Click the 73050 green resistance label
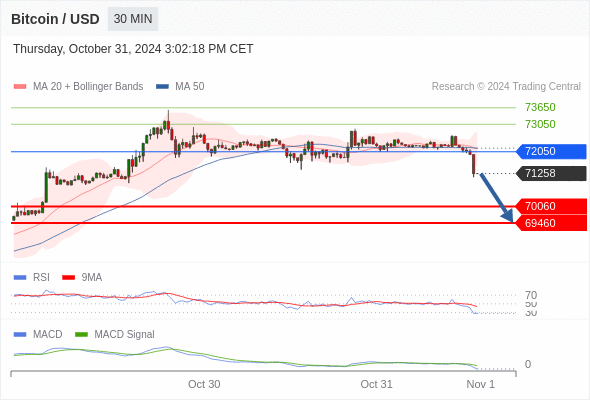Screen dimensions: 590x400 [540, 124]
